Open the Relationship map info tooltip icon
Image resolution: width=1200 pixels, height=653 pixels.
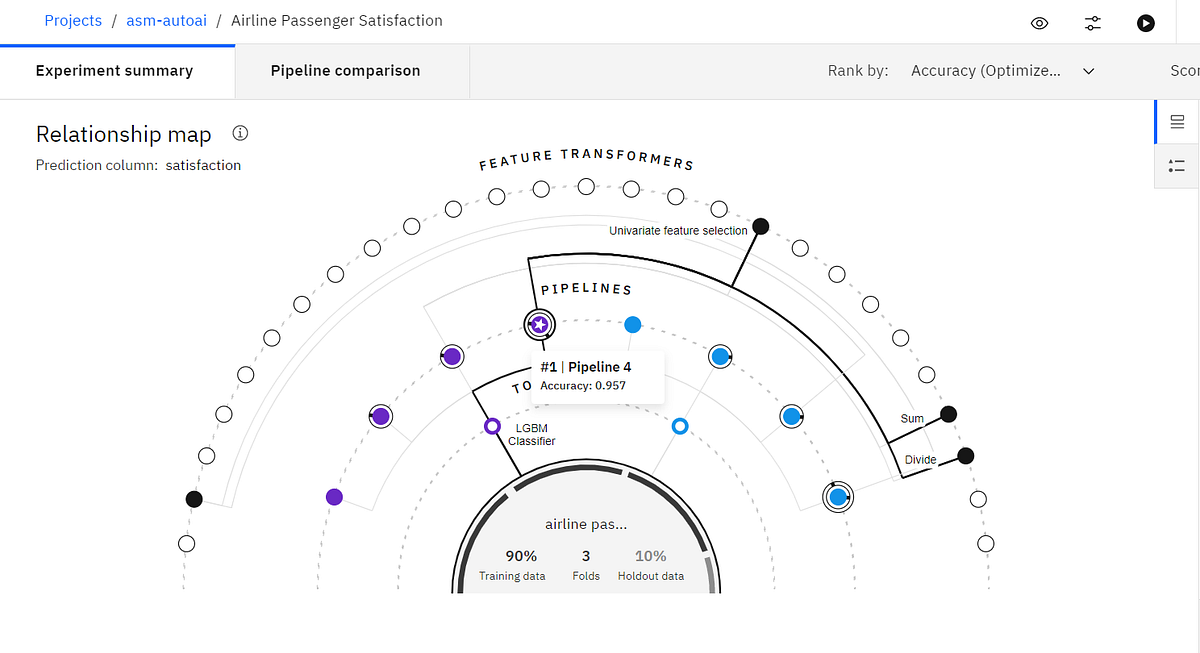pos(239,132)
